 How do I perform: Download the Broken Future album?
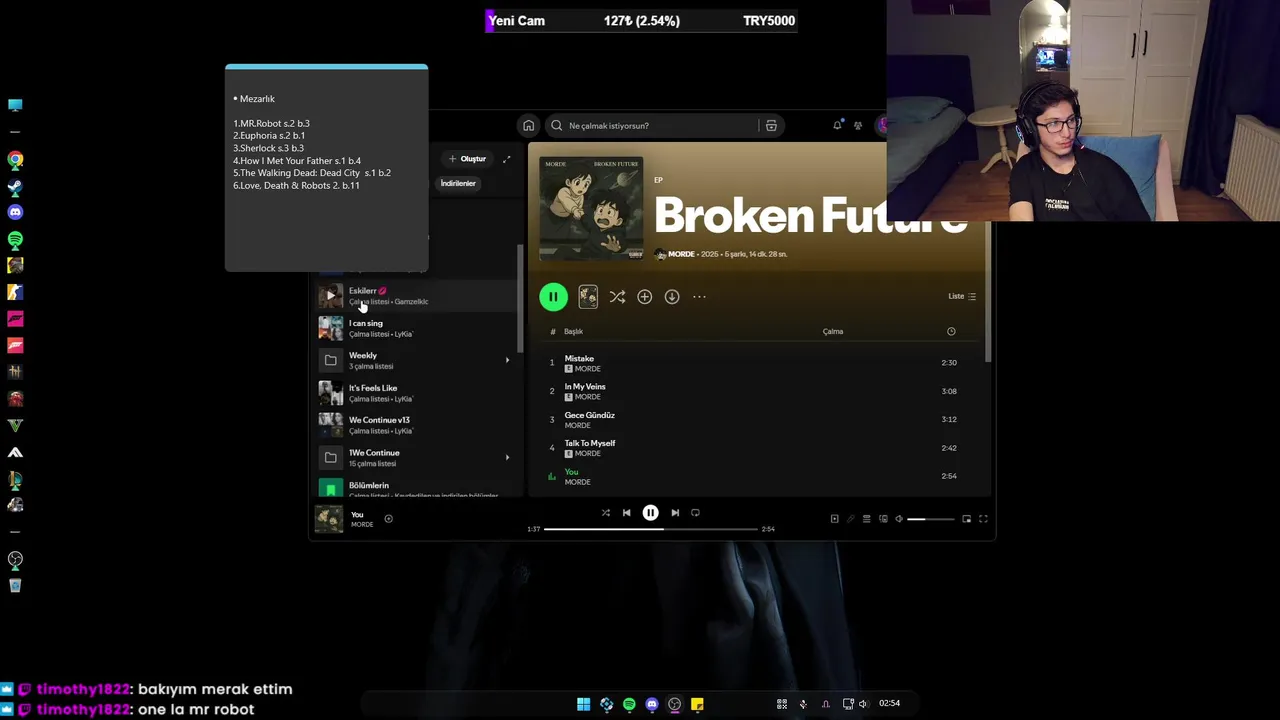click(x=672, y=297)
